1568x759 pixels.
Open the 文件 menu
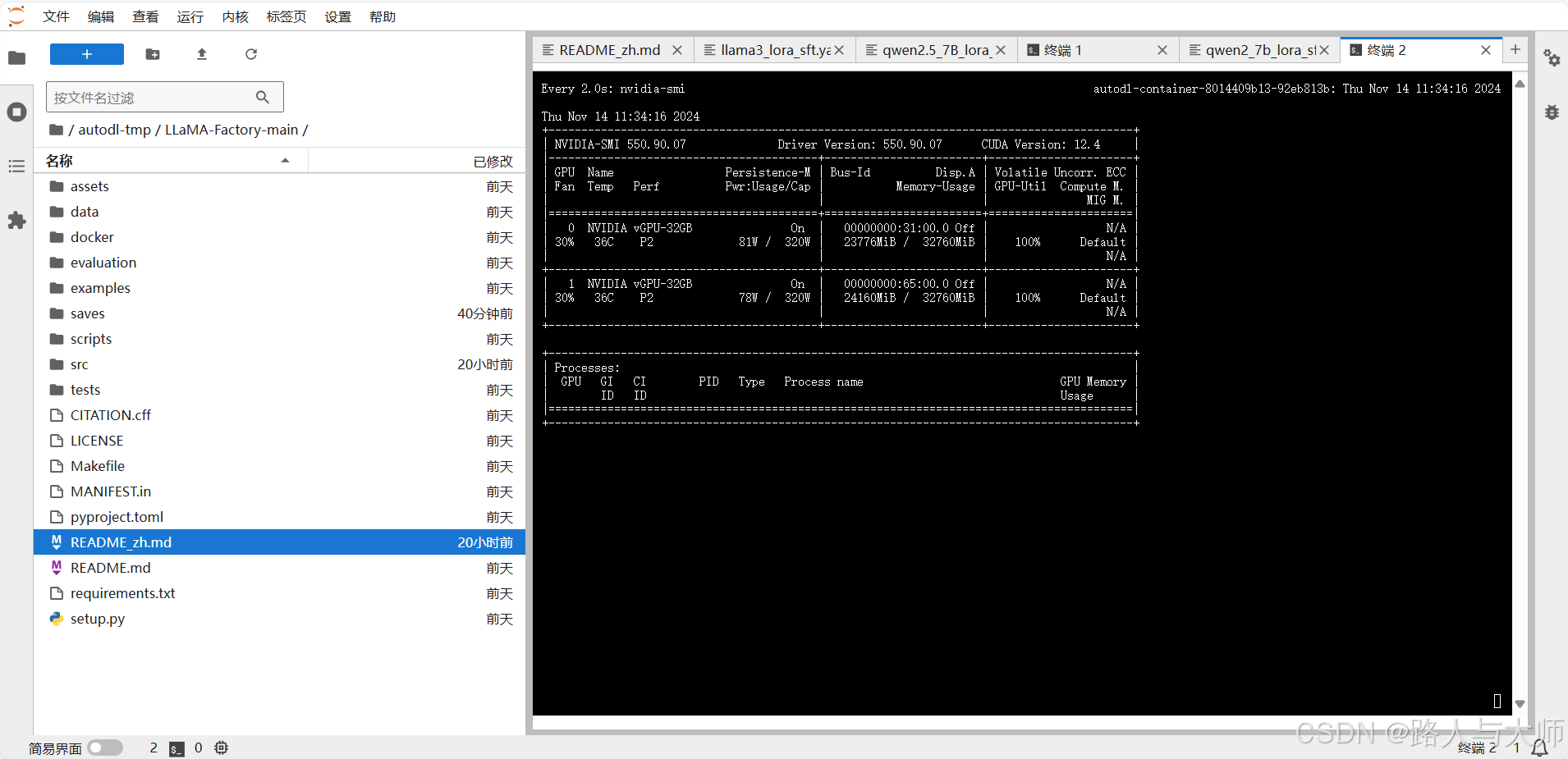click(56, 16)
